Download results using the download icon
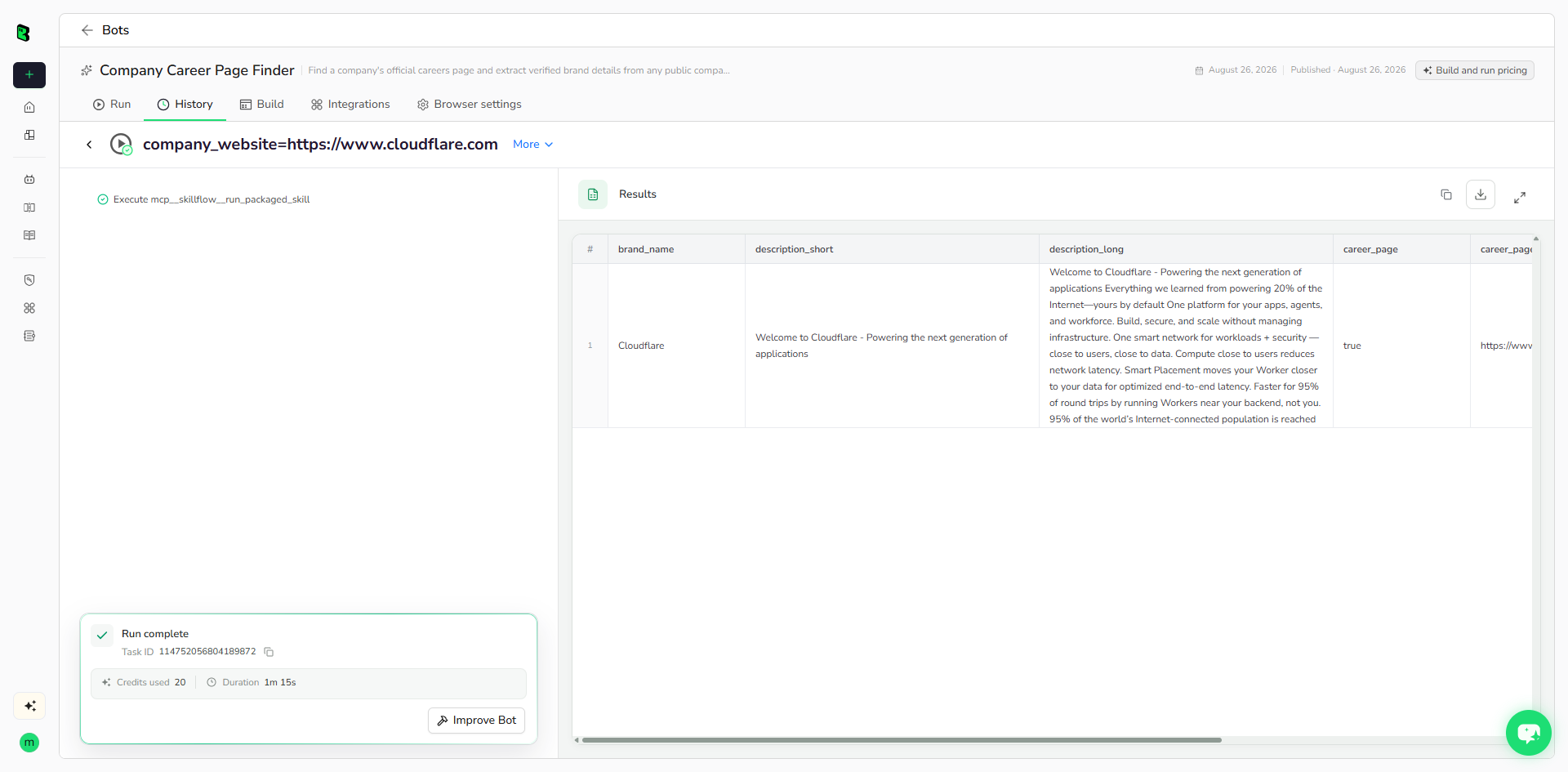The image size is (1568, 772). pos(1481,194)
